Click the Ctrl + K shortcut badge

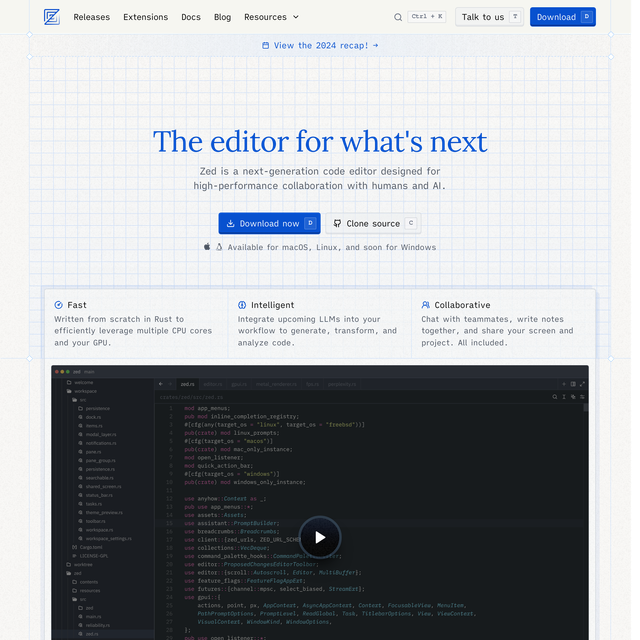click(427, 17)
